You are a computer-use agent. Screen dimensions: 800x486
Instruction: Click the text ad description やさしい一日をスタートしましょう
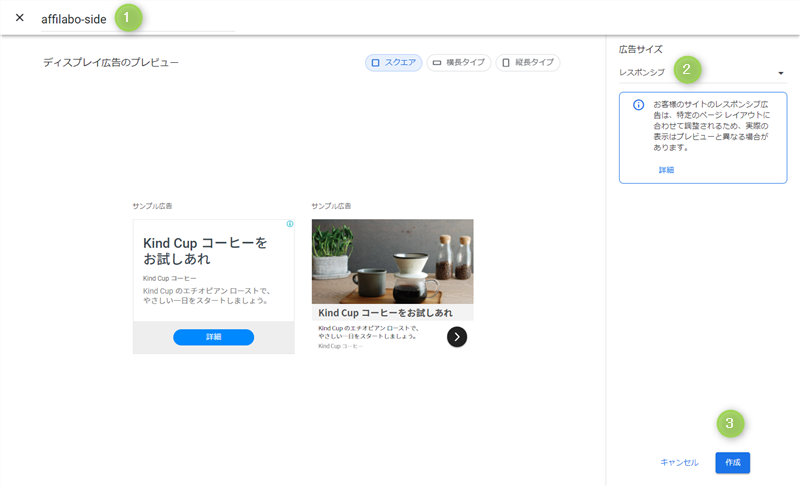[x=206, y=301]
